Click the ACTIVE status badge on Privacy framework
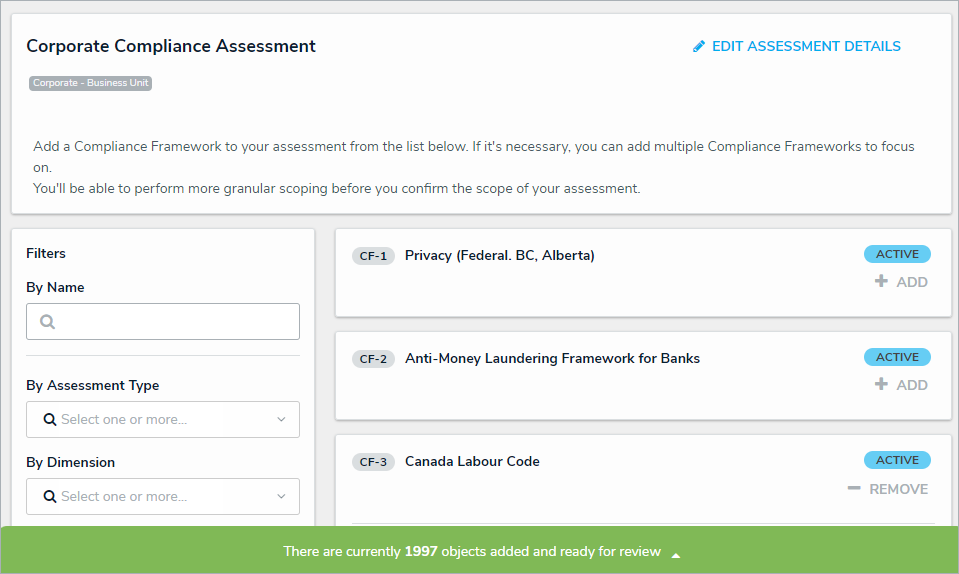Image resolution: width=959 pixels, height=574 pixels. pos(897,254)
